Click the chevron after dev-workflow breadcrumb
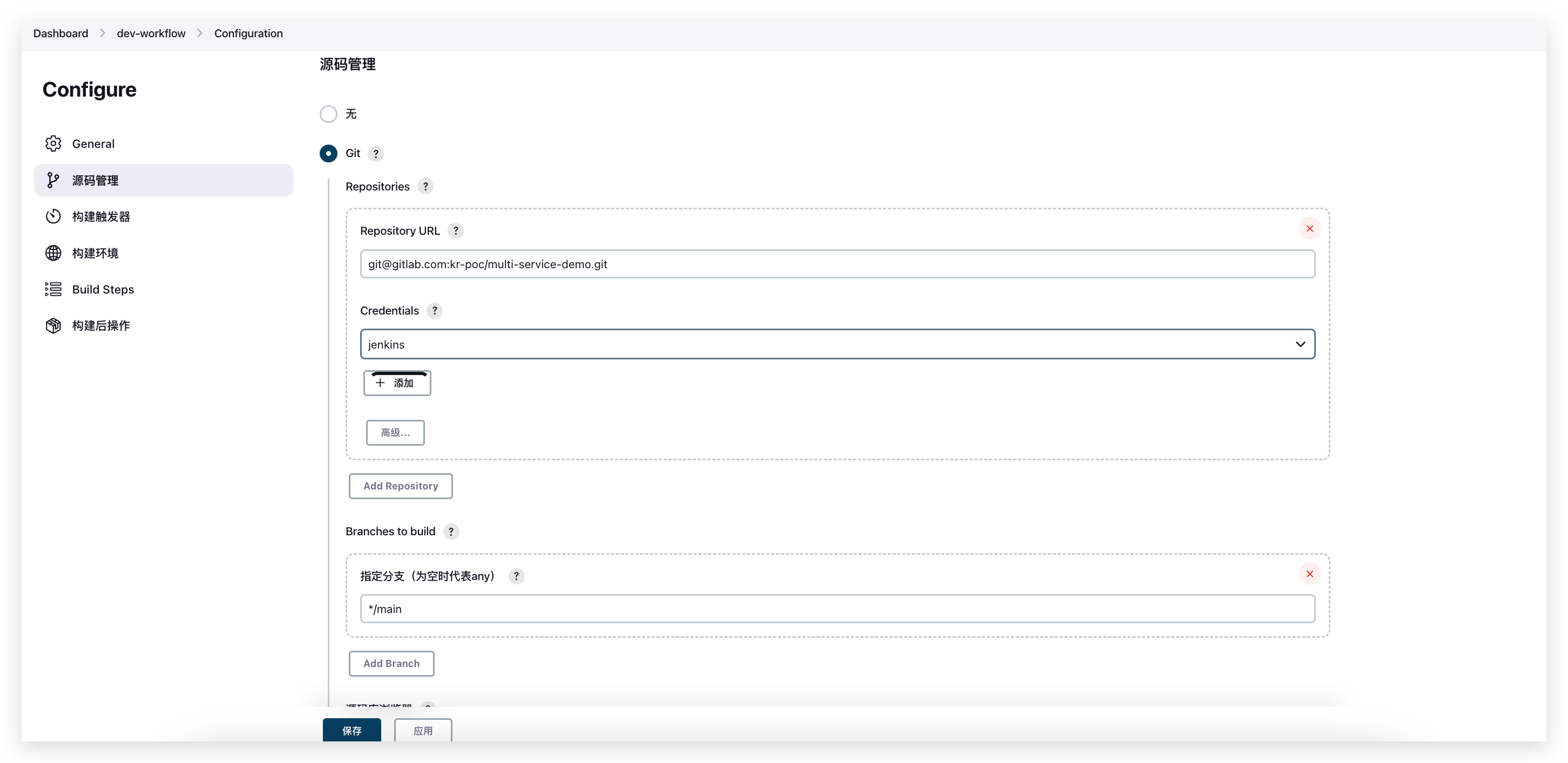 click(200, 33)
